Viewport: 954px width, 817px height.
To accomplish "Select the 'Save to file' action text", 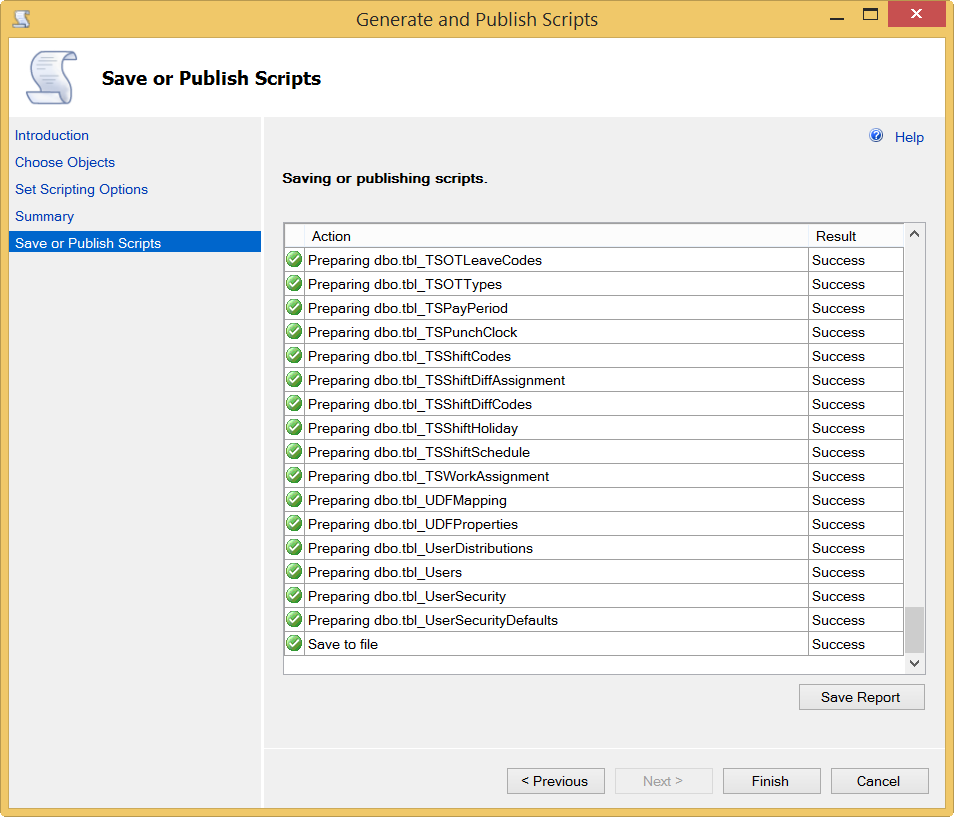I will (343, 644).
